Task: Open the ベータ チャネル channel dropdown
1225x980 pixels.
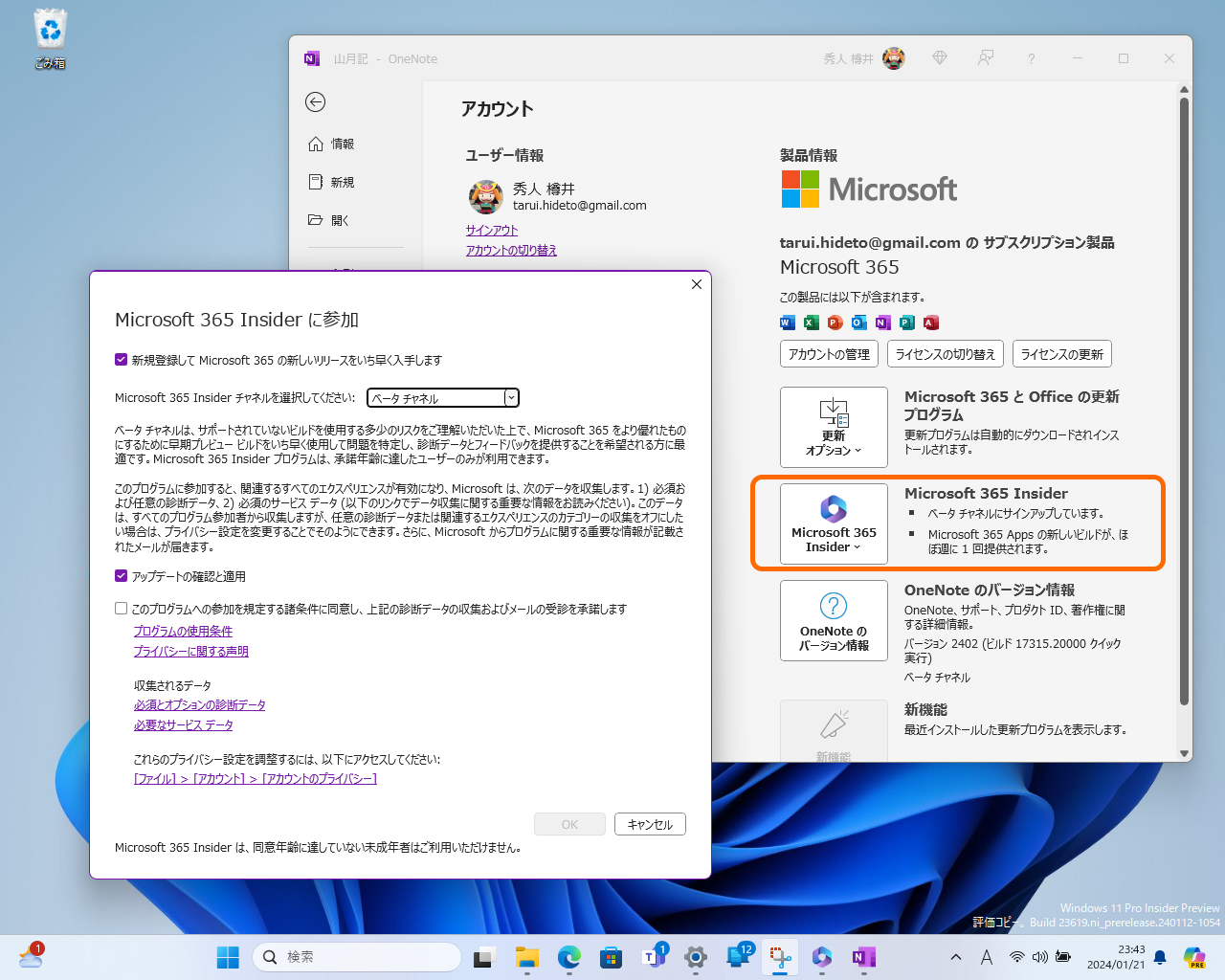Action: tap(511, 397)
